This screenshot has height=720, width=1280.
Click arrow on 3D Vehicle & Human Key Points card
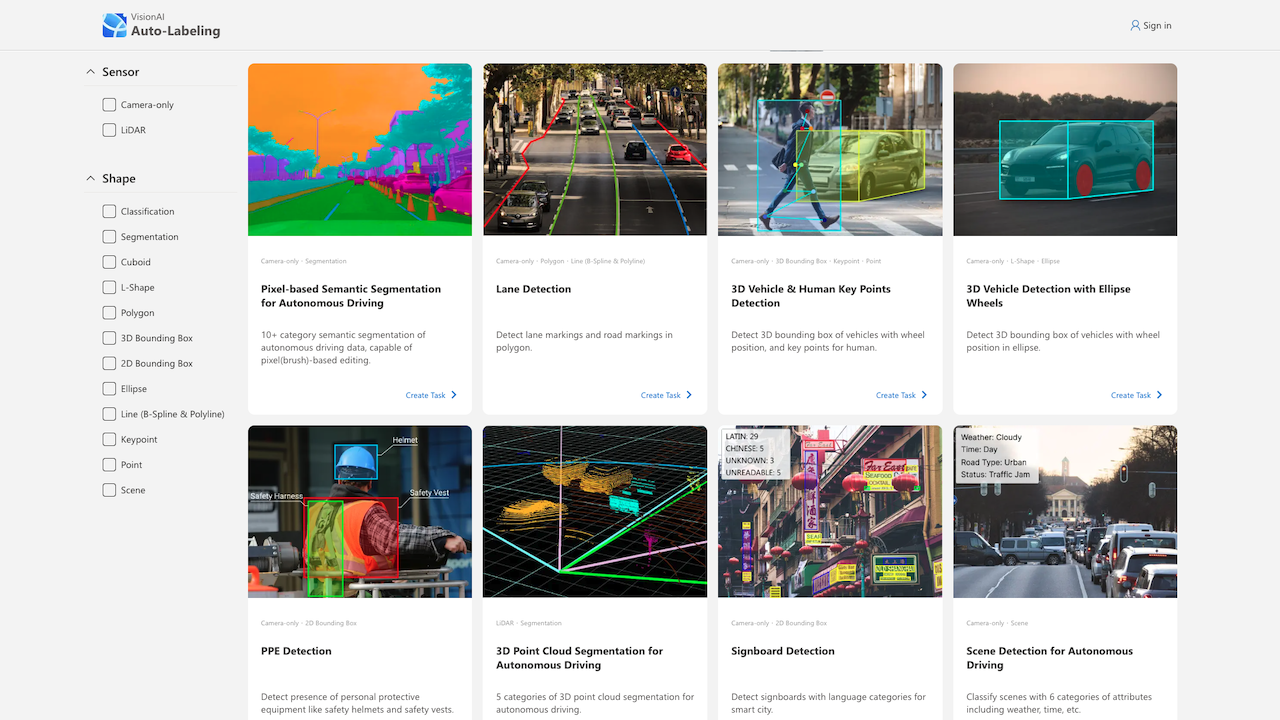click(x=924, y=395)
